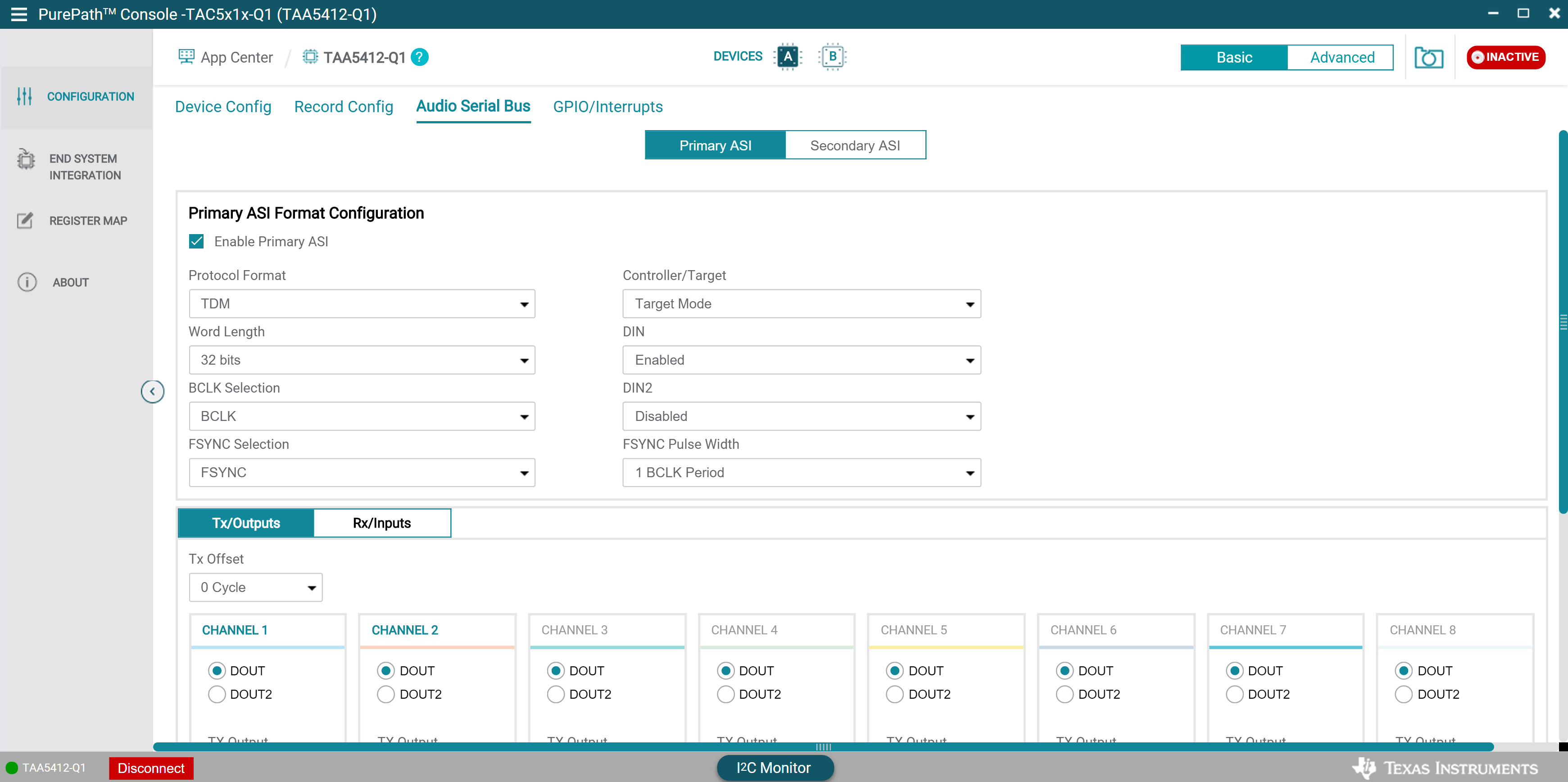Select DOUT for Channel 2

coord(386,671)
